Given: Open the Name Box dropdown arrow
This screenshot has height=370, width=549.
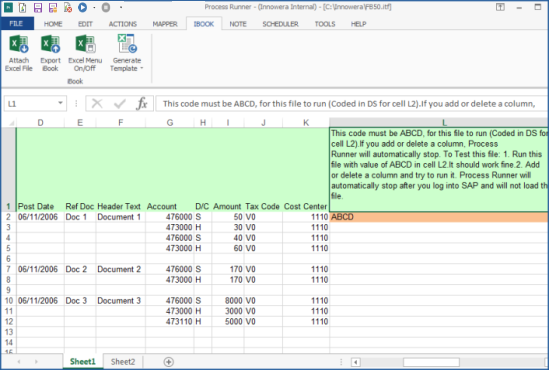Looking at the screenshot, I should point(60,103).
